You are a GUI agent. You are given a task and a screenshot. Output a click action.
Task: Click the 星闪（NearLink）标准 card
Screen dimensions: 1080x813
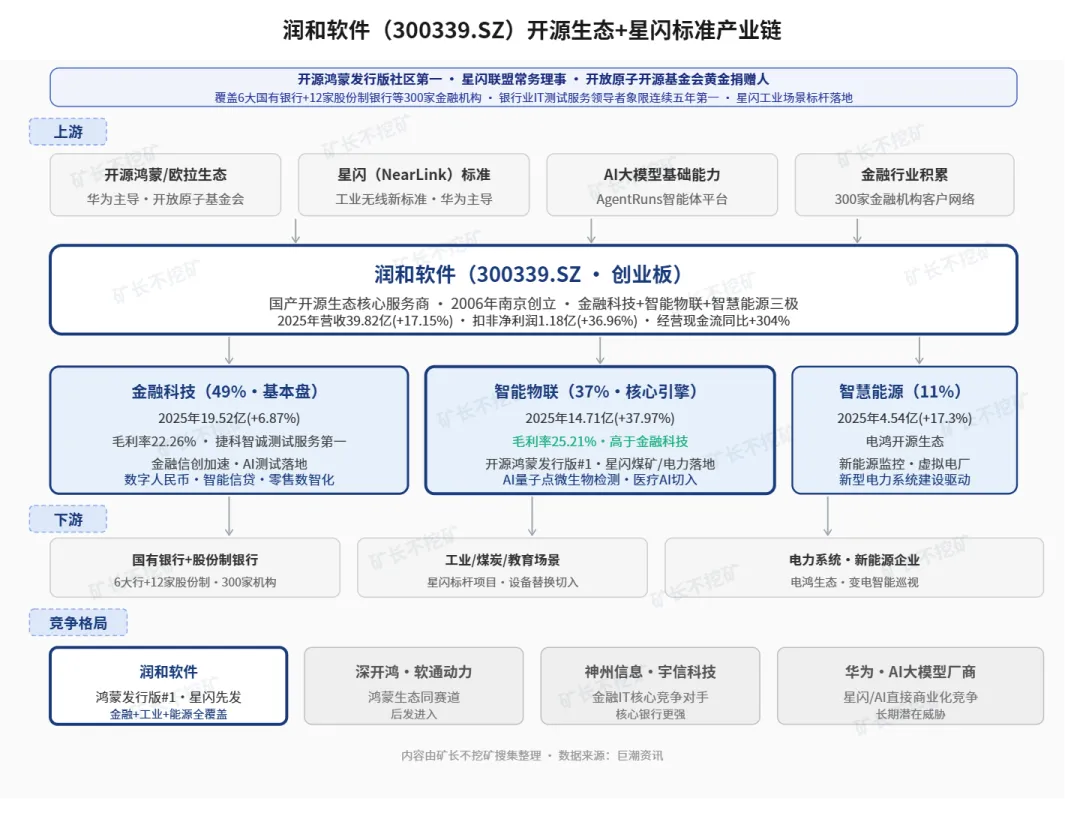(414, 185)
